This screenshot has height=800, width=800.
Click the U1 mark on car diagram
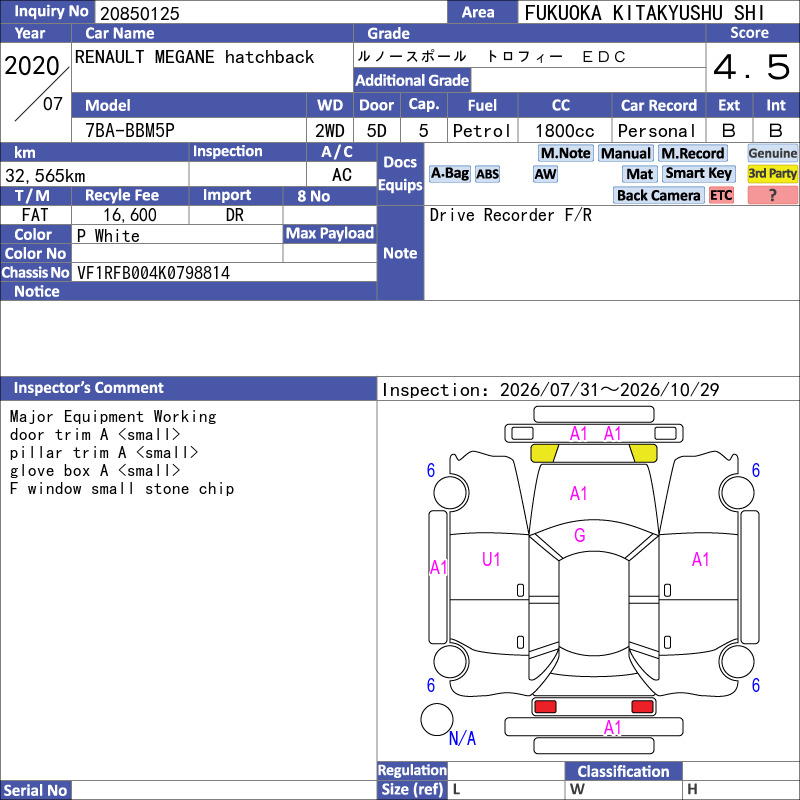coord(491,560)
